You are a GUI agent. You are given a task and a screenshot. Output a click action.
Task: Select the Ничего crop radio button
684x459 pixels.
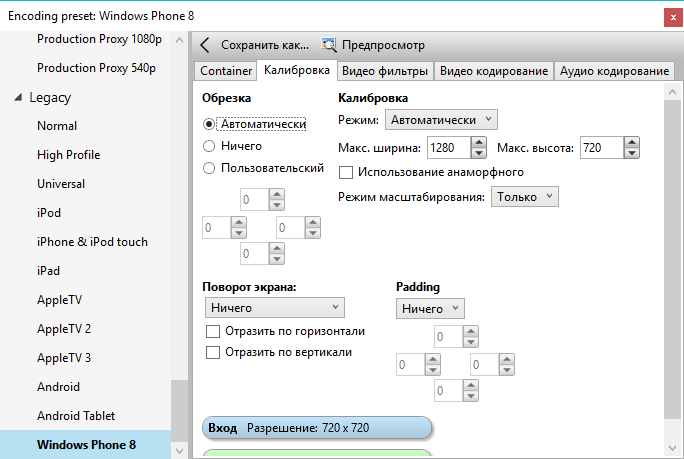click(209, 146)
